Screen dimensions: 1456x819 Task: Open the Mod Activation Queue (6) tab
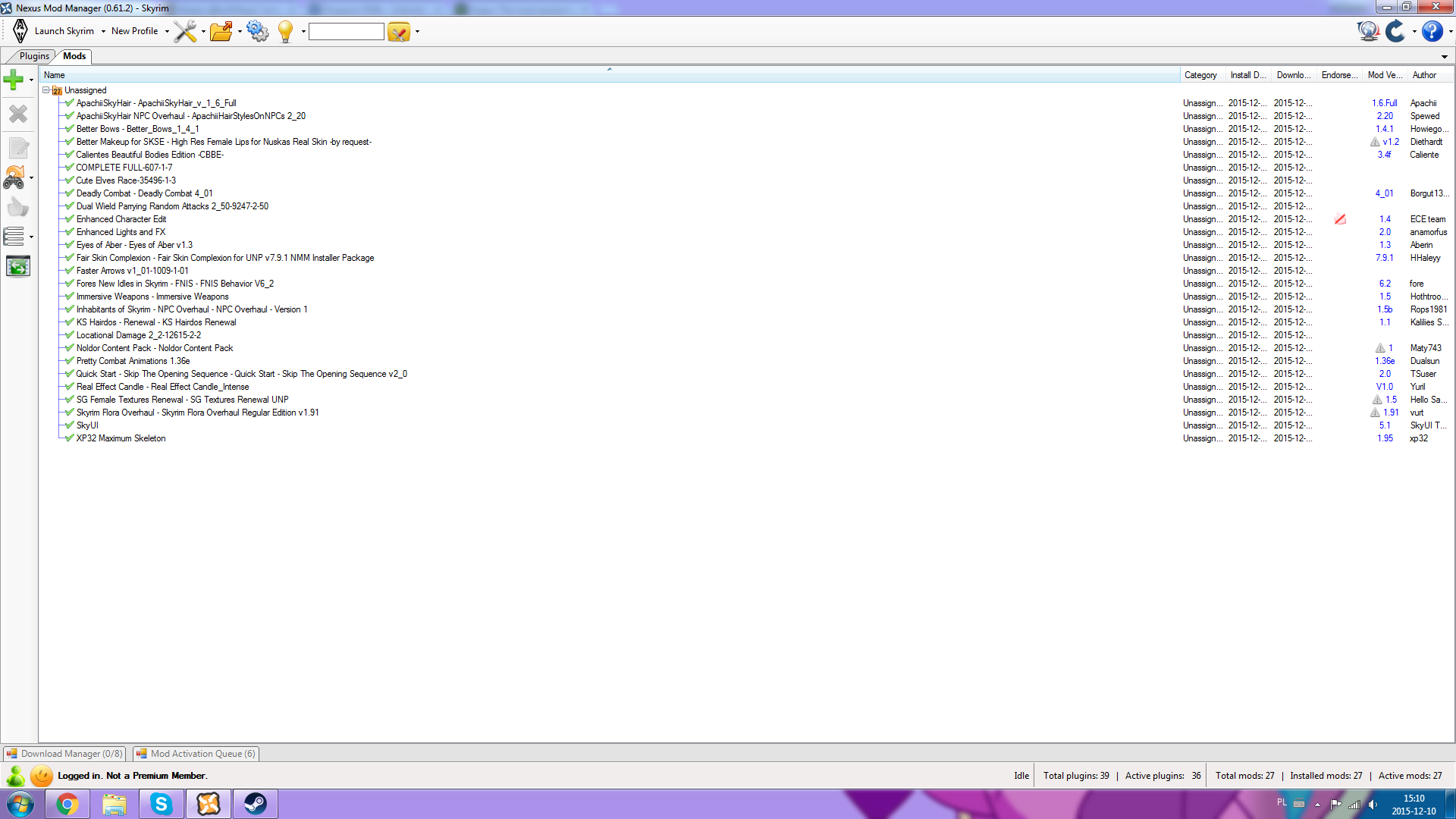(x=196, y=754)
